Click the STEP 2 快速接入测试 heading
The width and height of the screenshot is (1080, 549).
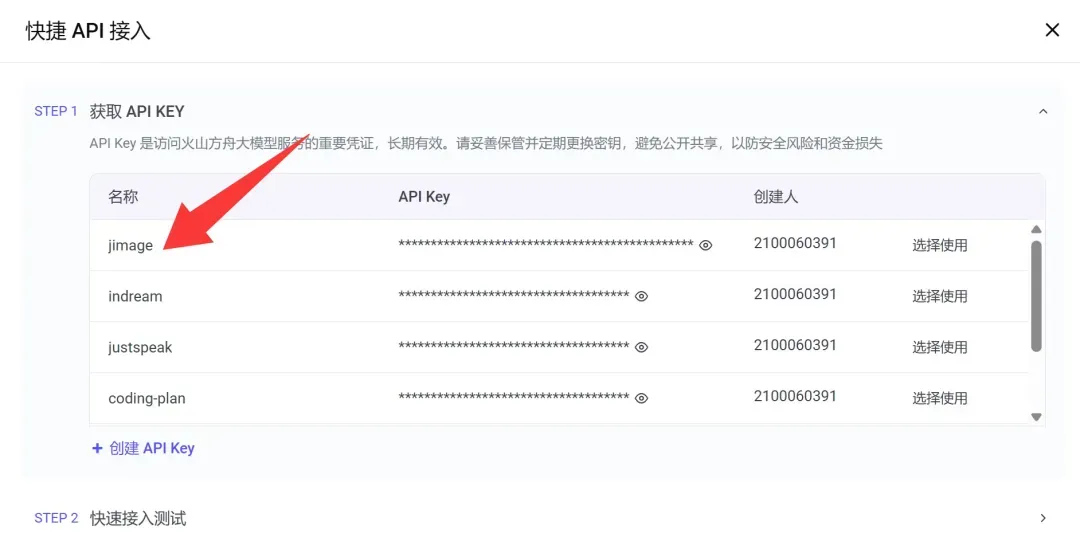[x=138, y=518]
